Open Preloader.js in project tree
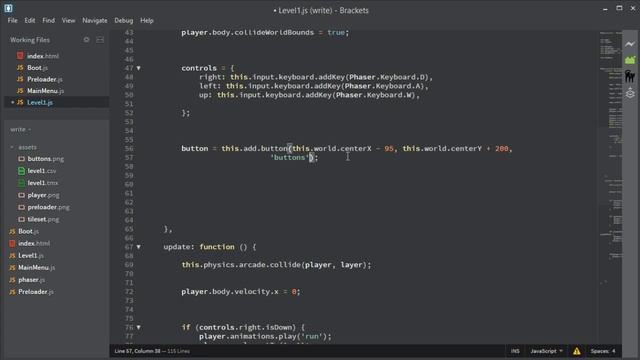This screenshot has height=360, width=640. [36, 292]
